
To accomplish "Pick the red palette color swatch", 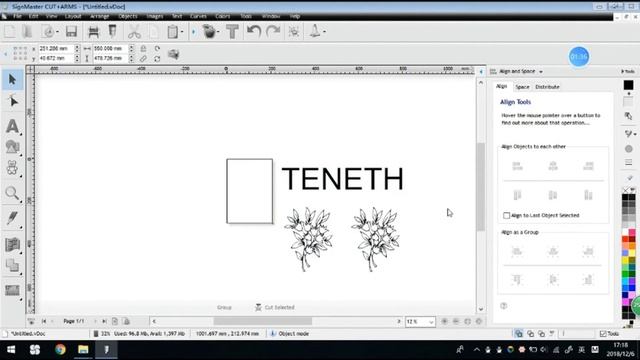I will pyautogui.click(x=625, y=240).
